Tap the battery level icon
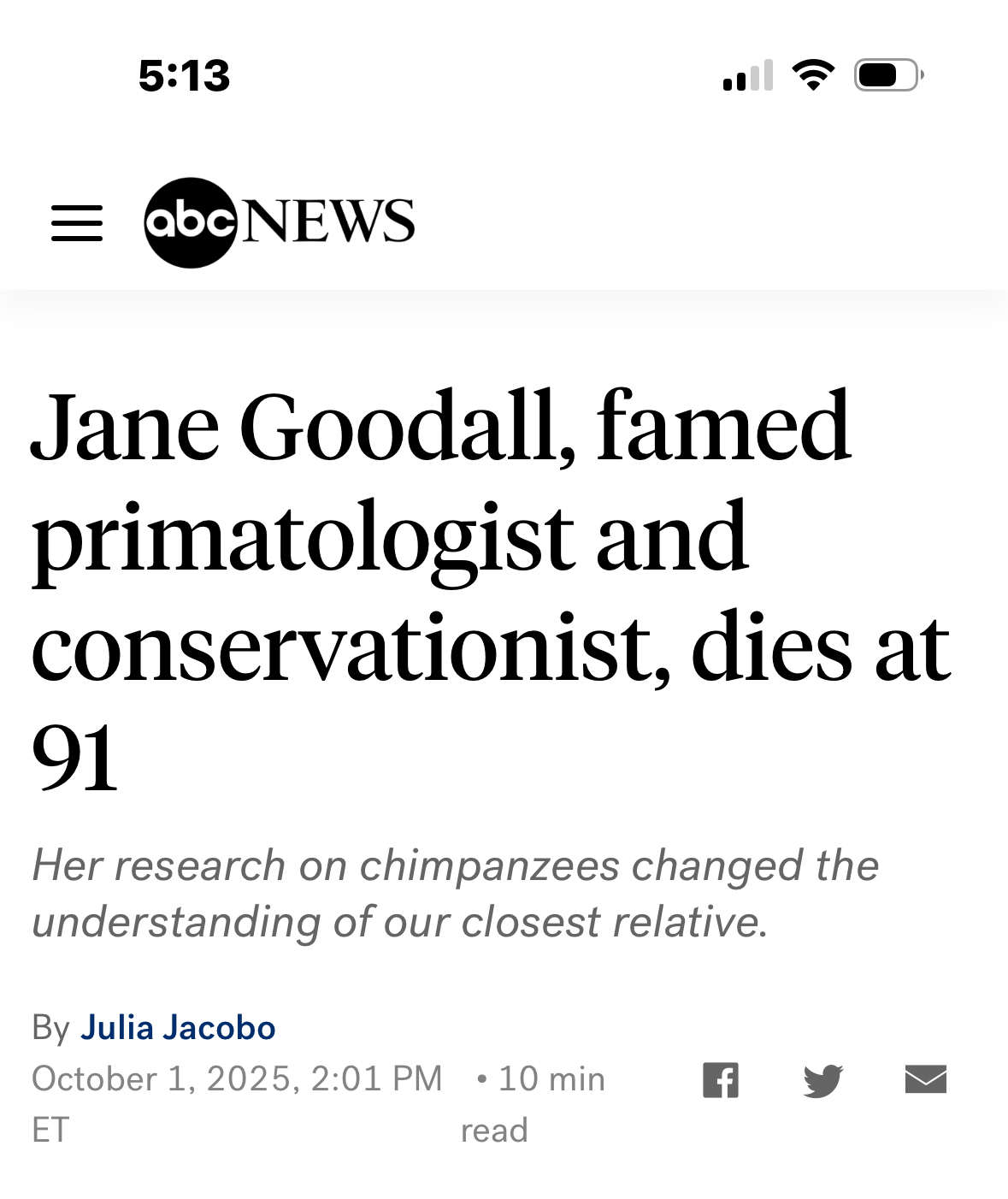 [x=887, y=75]
